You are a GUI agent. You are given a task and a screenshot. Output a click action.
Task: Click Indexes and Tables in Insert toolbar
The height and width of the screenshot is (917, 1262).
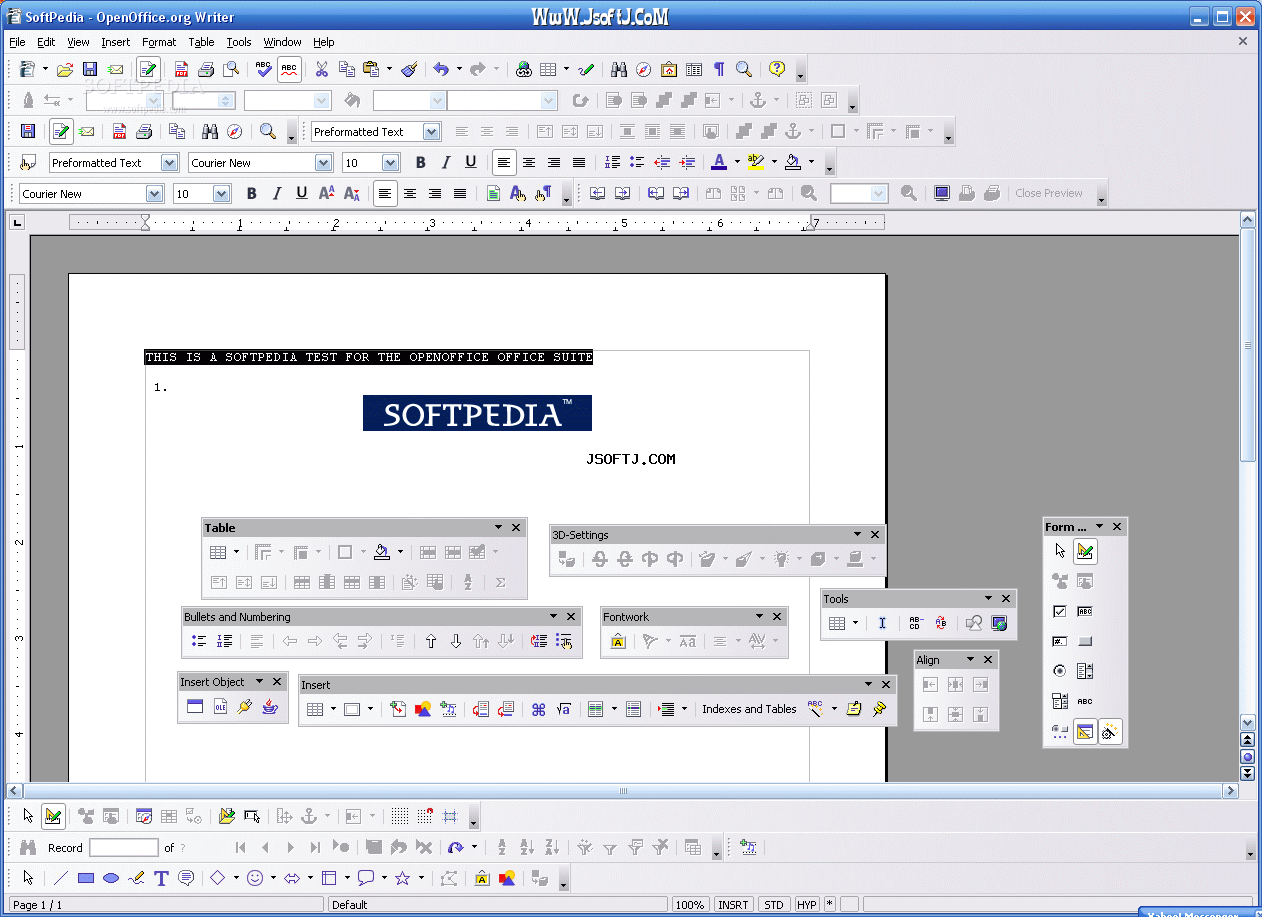click(749, 710)
